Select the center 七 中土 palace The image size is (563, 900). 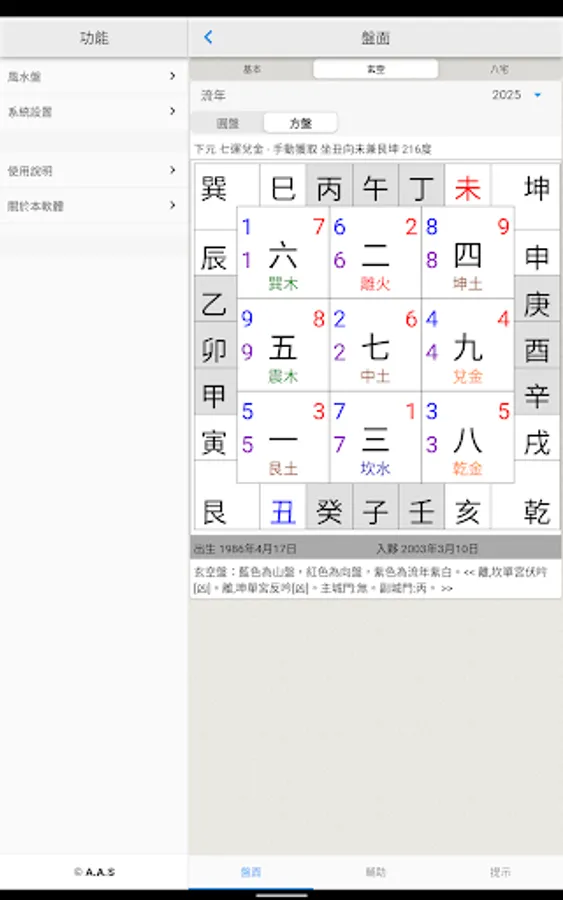375,345
